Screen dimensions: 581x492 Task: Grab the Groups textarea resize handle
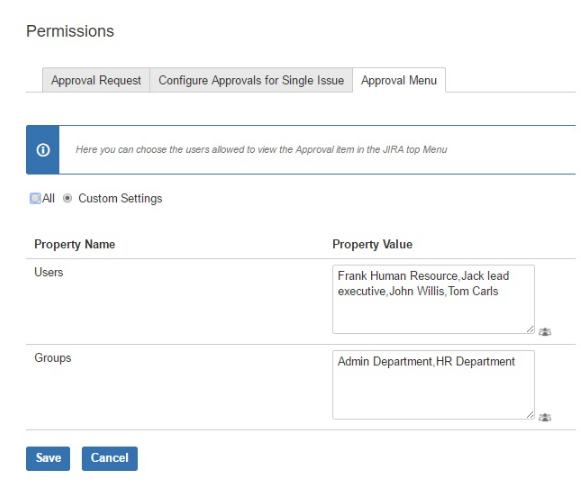530,415
